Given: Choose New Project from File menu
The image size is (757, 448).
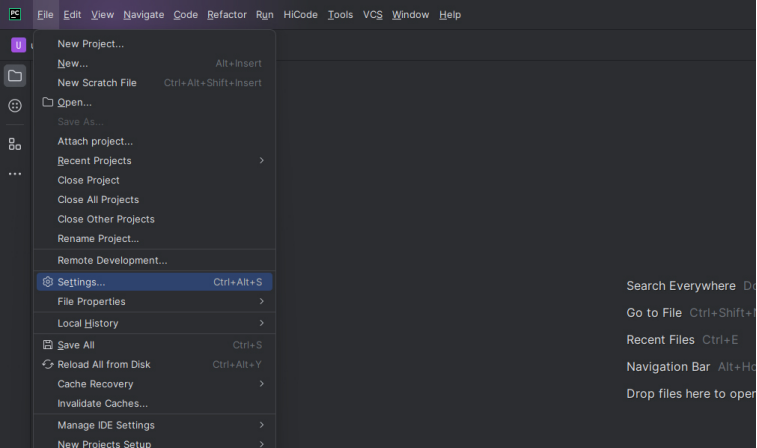Looking at the screenshot, I should tap(91, 44).
